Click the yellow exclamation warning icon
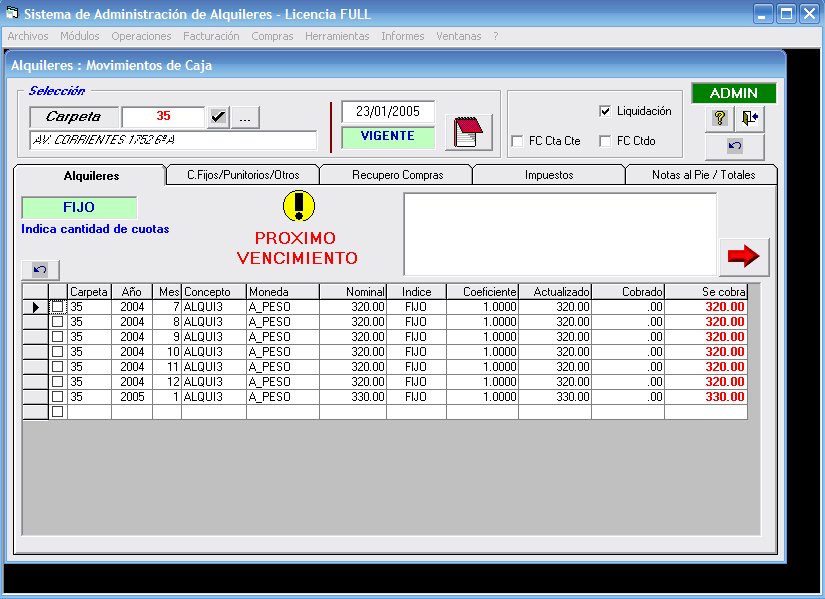The height and width of the screenshot is (599, 825). 299,206
